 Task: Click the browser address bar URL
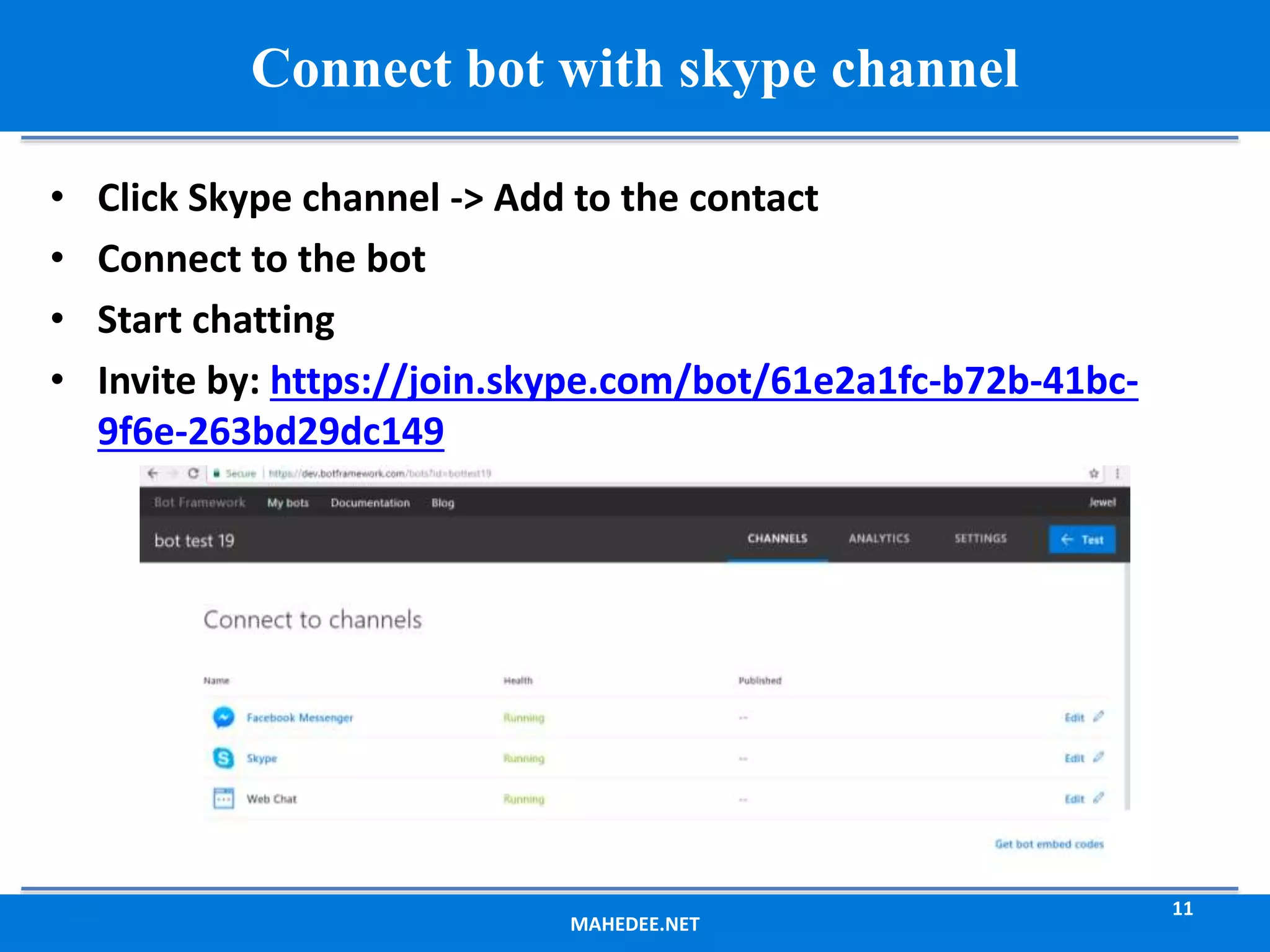(x=380, y=474)
